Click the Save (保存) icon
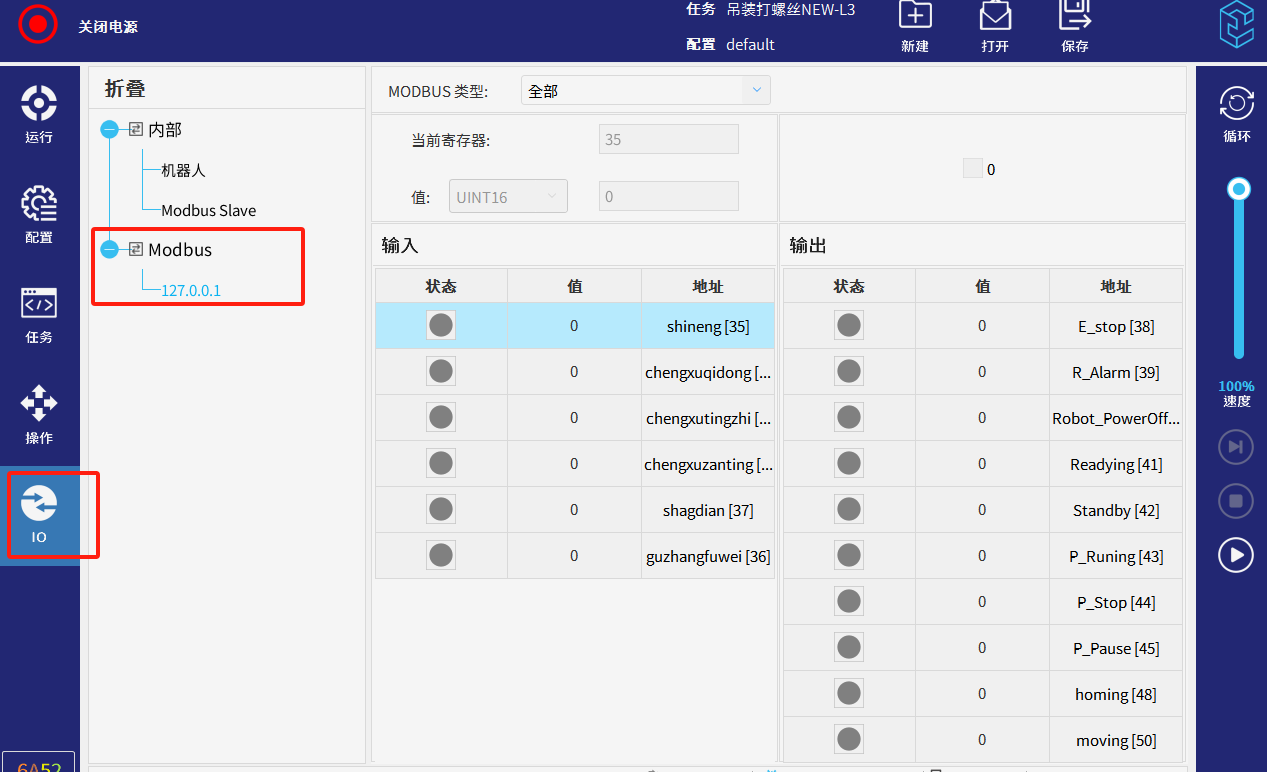This screenshot has height=772, width=1267. click(1074, 16)
